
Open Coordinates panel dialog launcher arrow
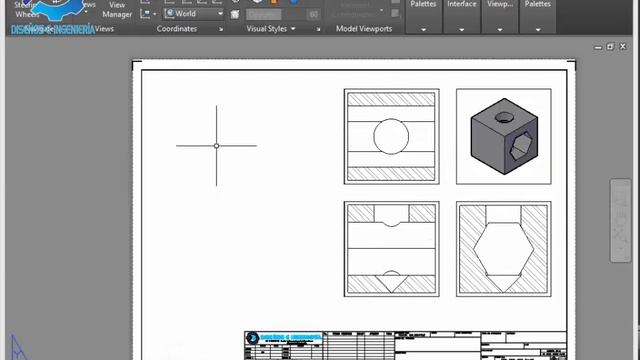click(221, 29)
